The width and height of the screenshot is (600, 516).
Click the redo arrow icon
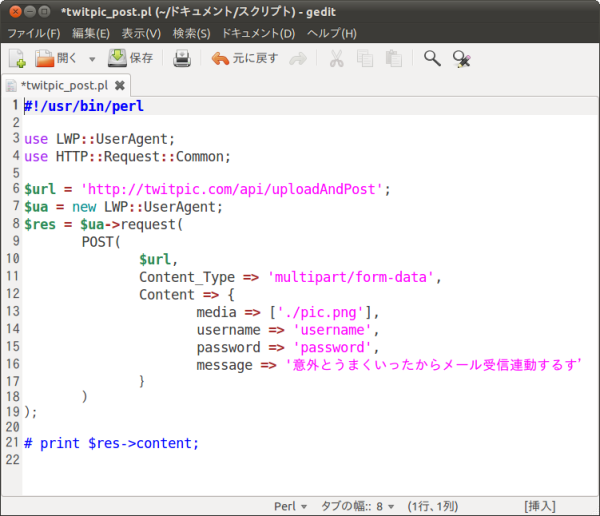pyautogui.click(x=298, y=59)
